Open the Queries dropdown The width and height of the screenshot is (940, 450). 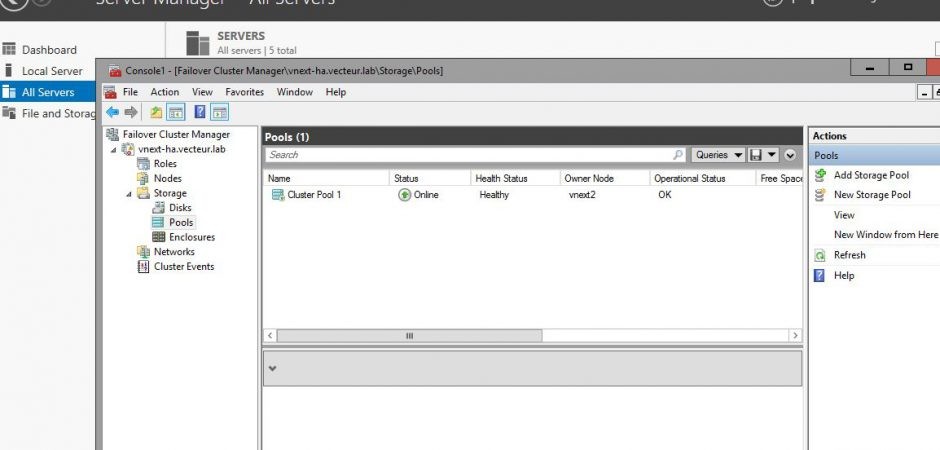tap(718, 155)
